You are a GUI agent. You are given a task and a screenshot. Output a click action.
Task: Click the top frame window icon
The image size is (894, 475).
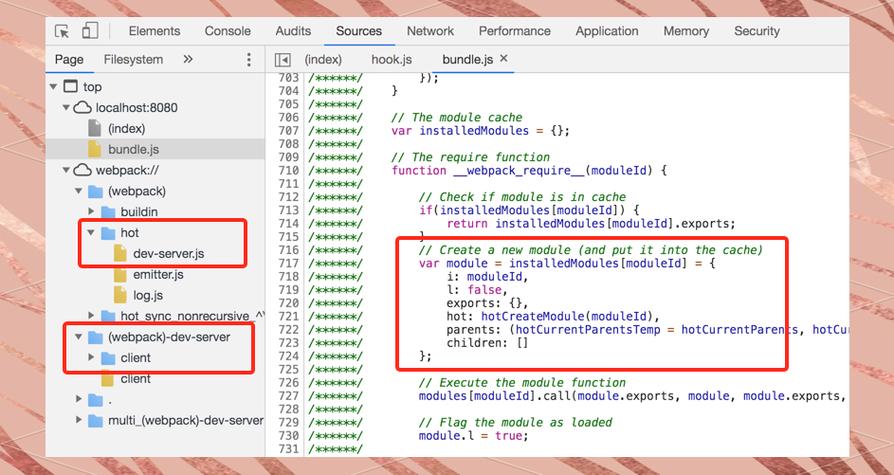pyautogui.click(x=70, y=86)
